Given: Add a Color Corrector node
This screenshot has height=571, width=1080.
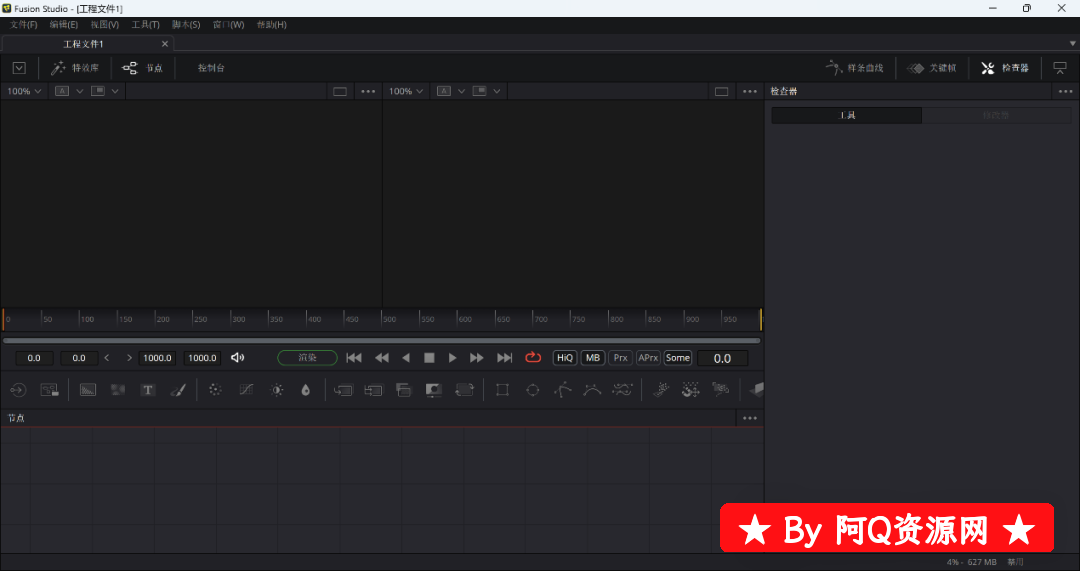Looking at the screenshot, I should click(215, 390).
